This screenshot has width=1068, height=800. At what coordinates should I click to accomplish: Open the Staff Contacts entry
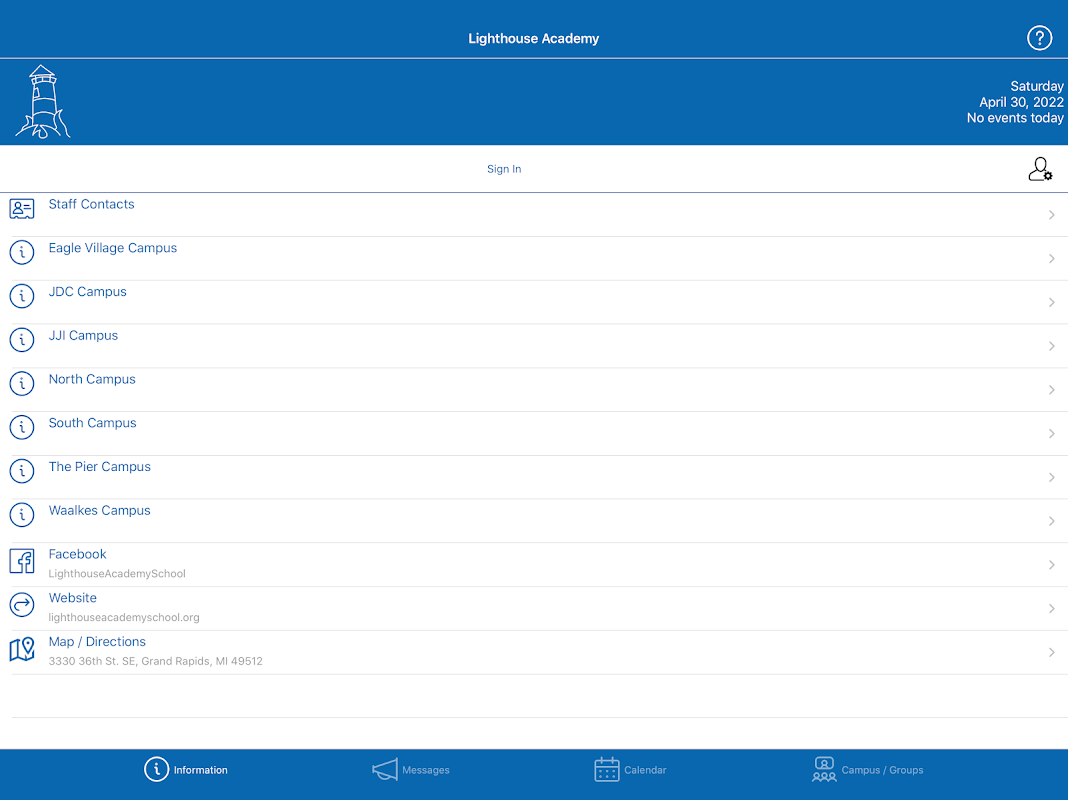[91, 204]
